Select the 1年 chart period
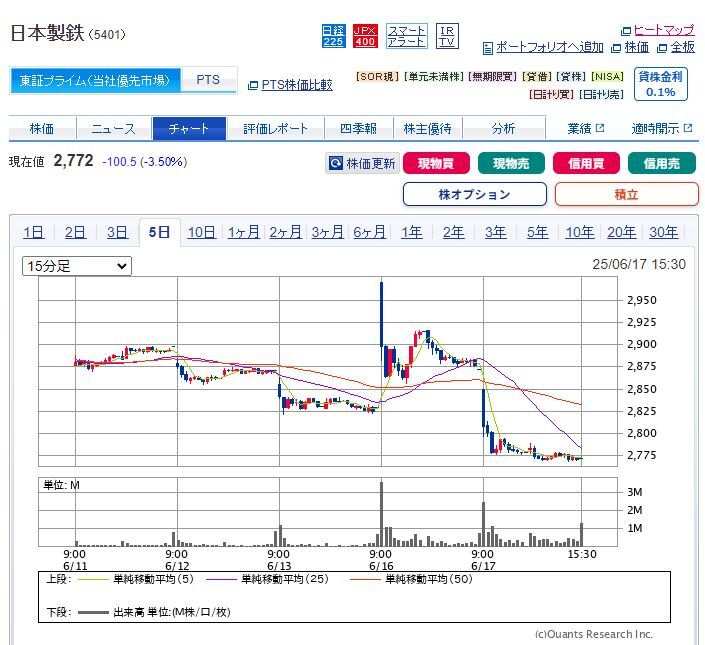This screenshot has height=645, width=705. pos(412,232)
